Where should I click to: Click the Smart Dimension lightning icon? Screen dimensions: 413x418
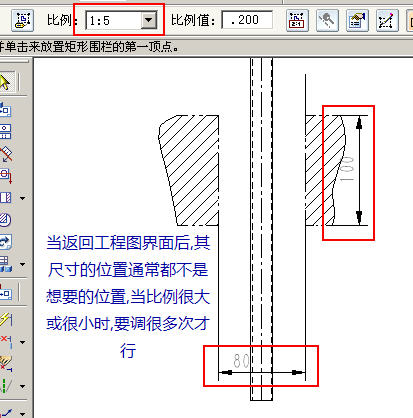[5, 319]
